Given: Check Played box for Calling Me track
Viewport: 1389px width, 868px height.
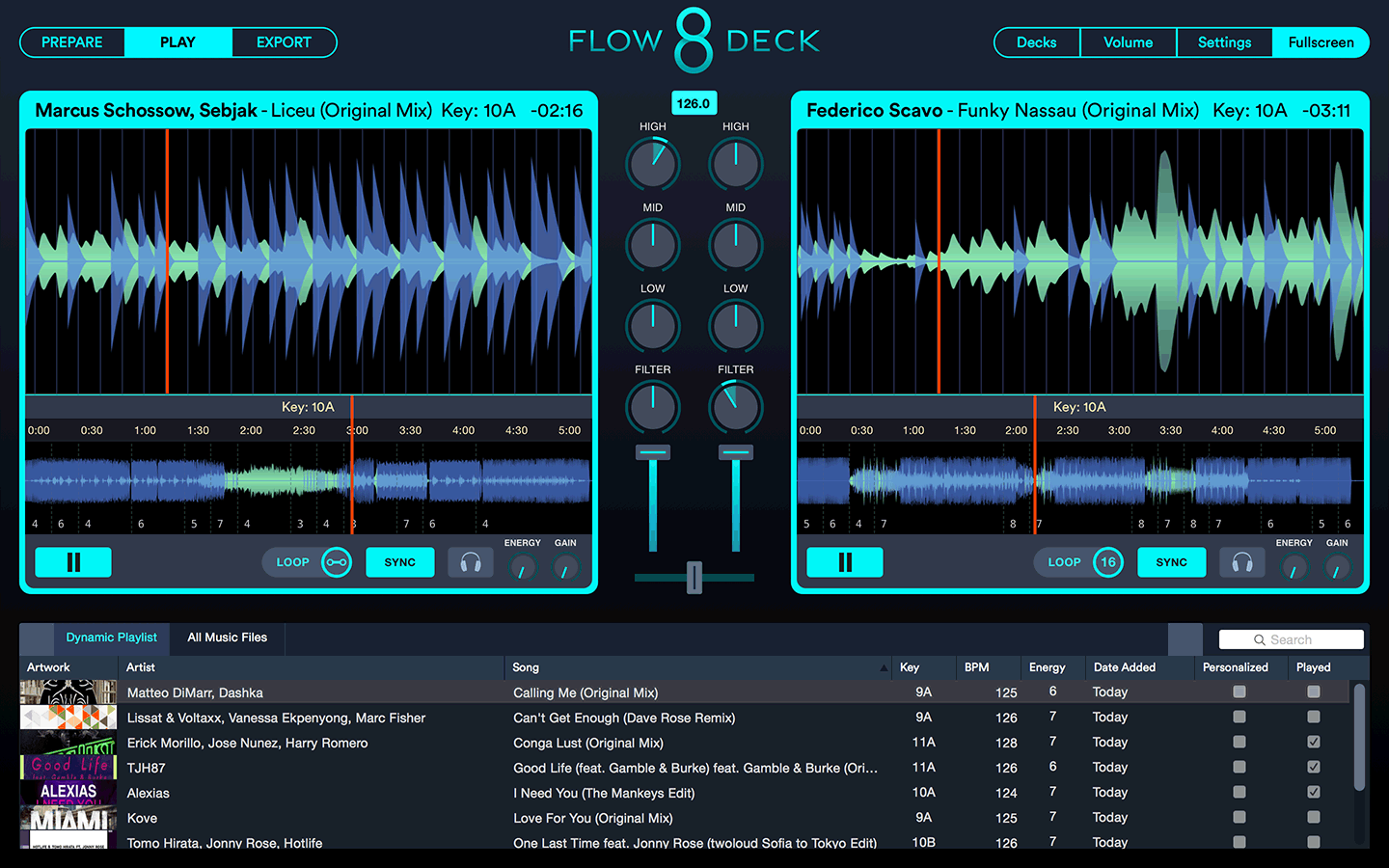Looking at the screenshot, I should tap(1313, 692).
